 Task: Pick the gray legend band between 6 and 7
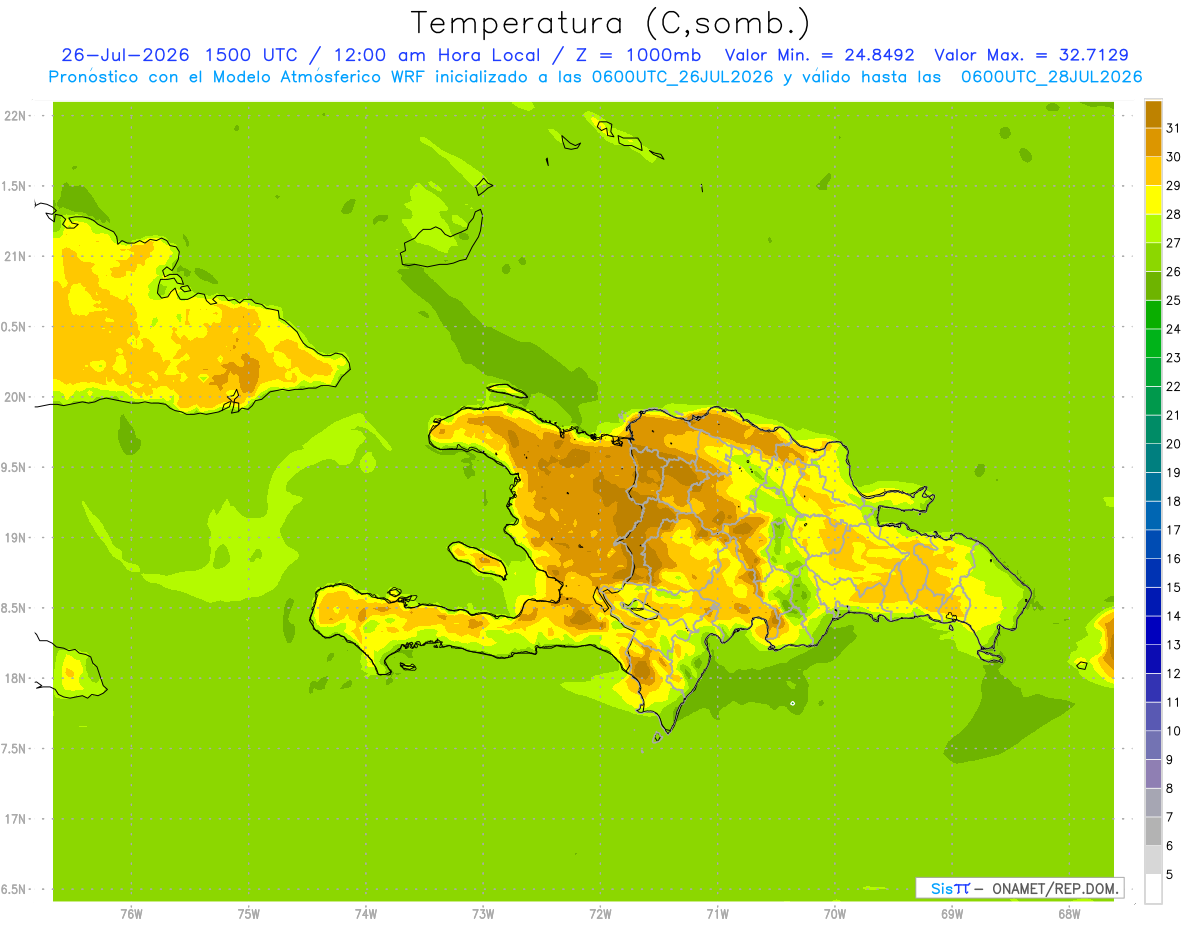[1153, 831]
